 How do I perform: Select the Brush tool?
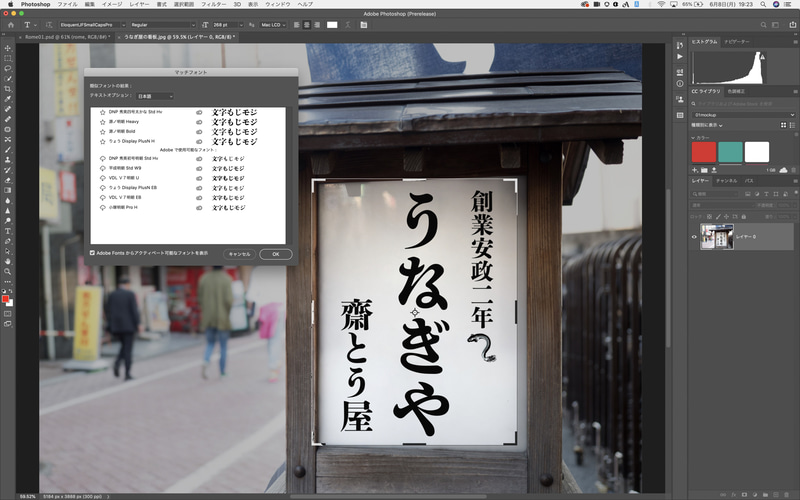(x=8, y=149)
